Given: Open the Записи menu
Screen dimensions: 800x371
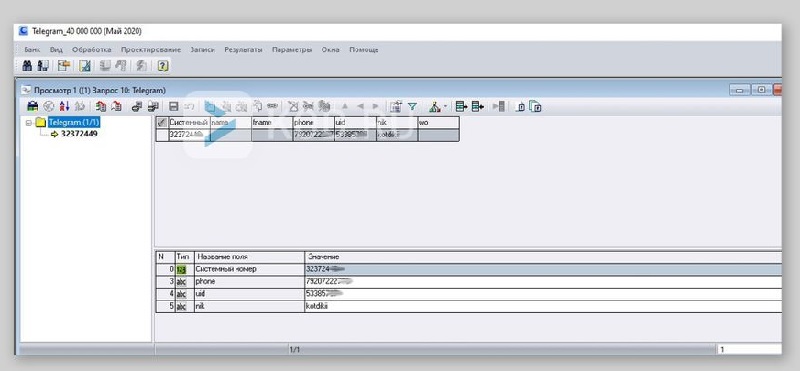Looking at the screenshot, I should click(x=202, y=50).
